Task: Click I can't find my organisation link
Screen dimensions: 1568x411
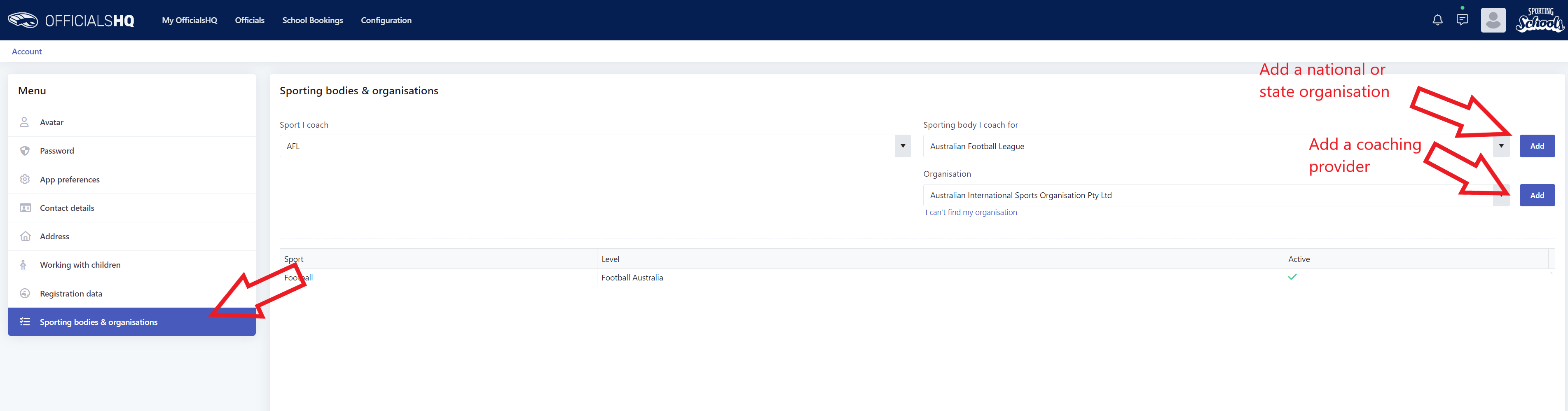Action: [971, 213]
